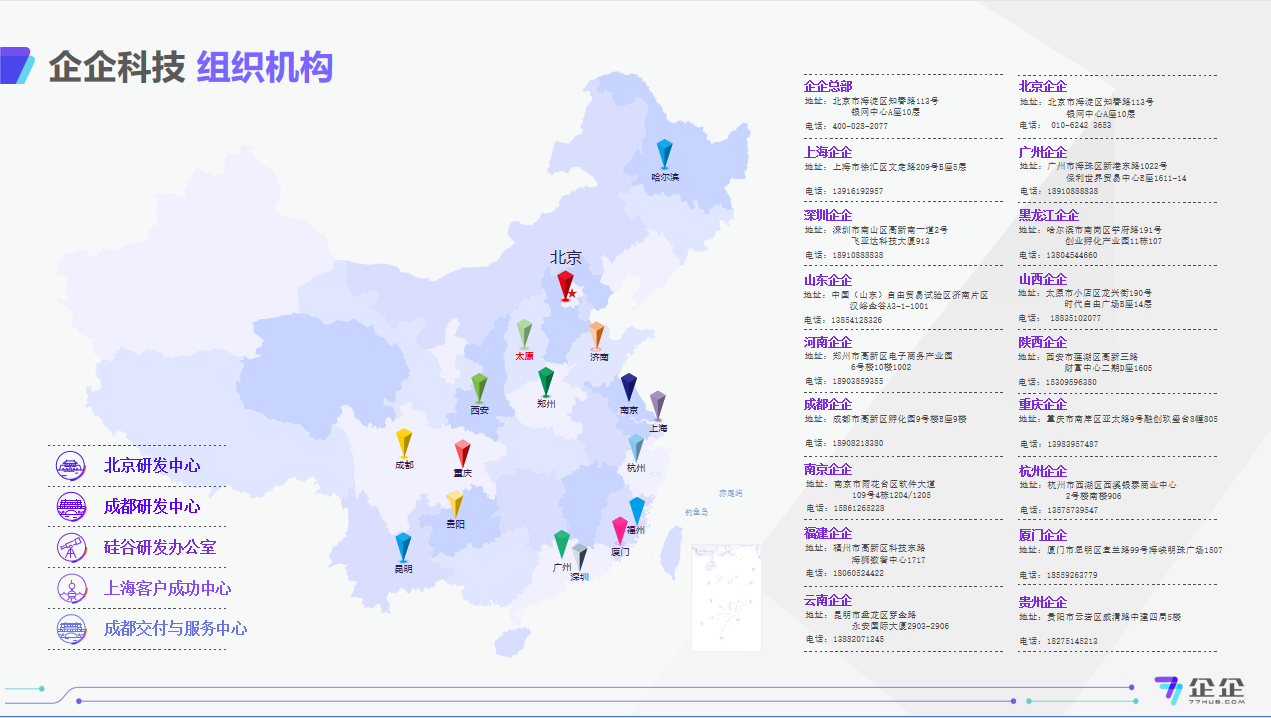Click the dark green Zhengzhou (郑州) pin

(546, 381)
